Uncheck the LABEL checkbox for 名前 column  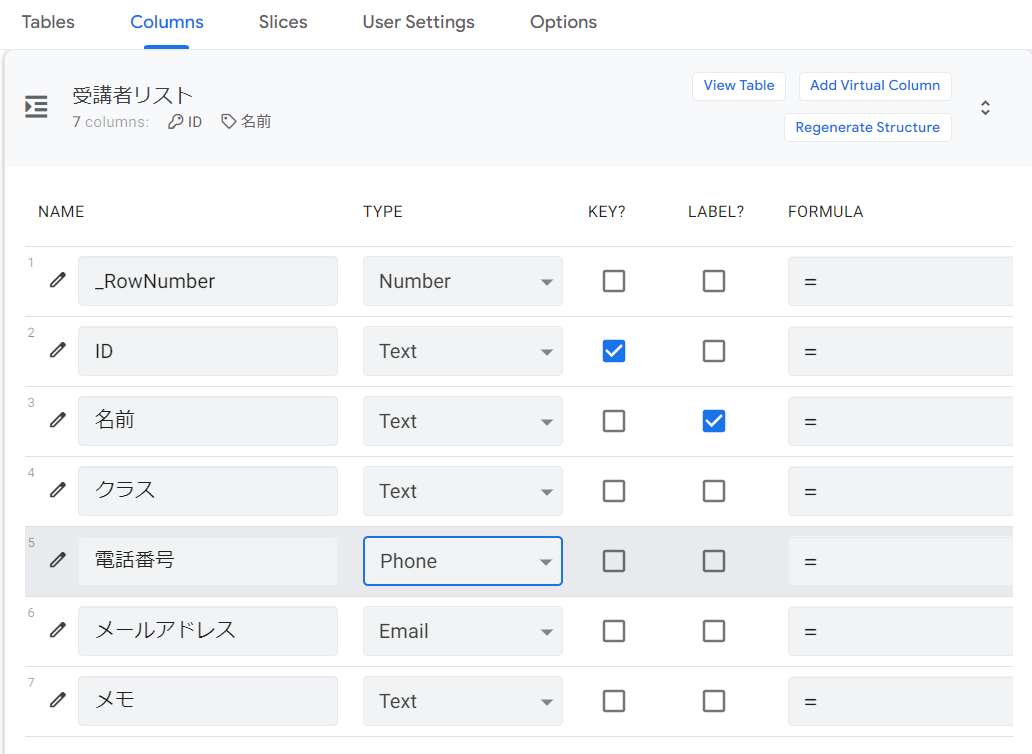click(714, 421)
